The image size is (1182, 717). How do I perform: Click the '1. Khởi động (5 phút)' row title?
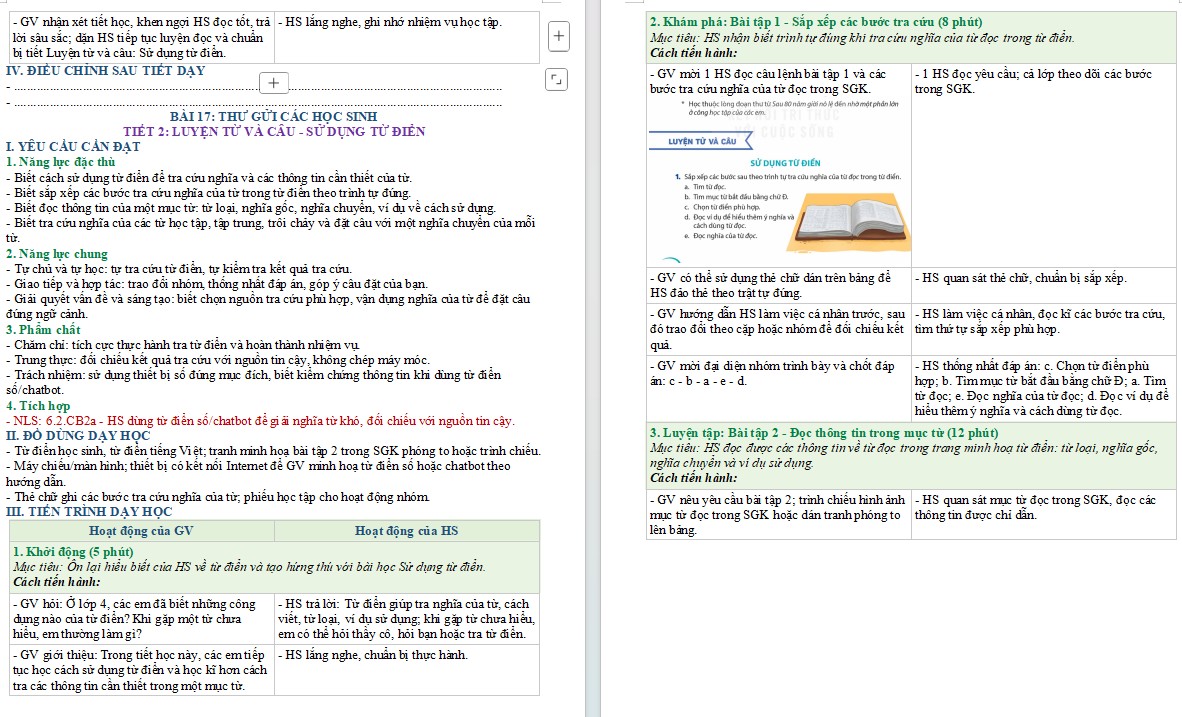(x=73, y=552)
